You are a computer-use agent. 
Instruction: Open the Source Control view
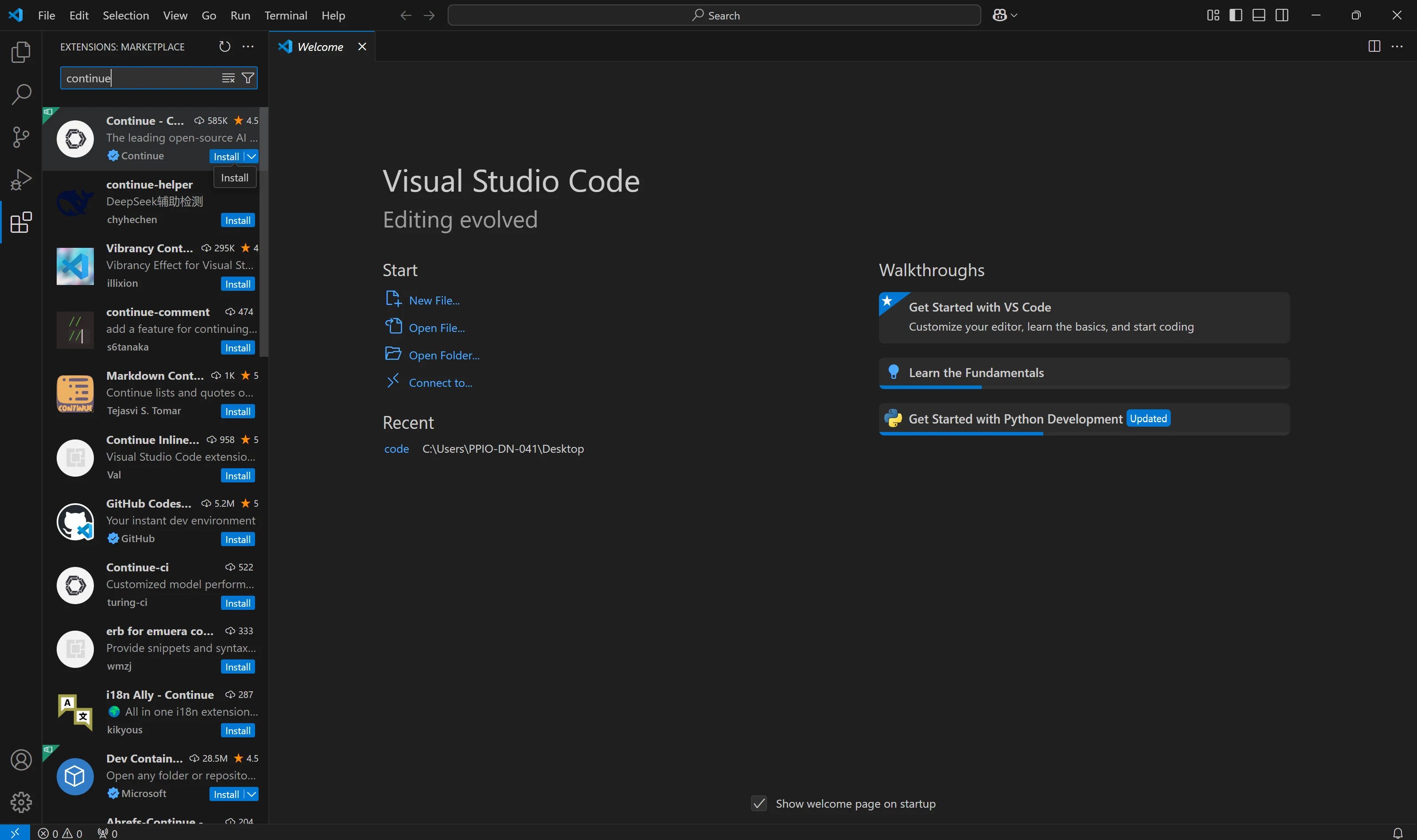pyautogui.click(x=21, y=137)
